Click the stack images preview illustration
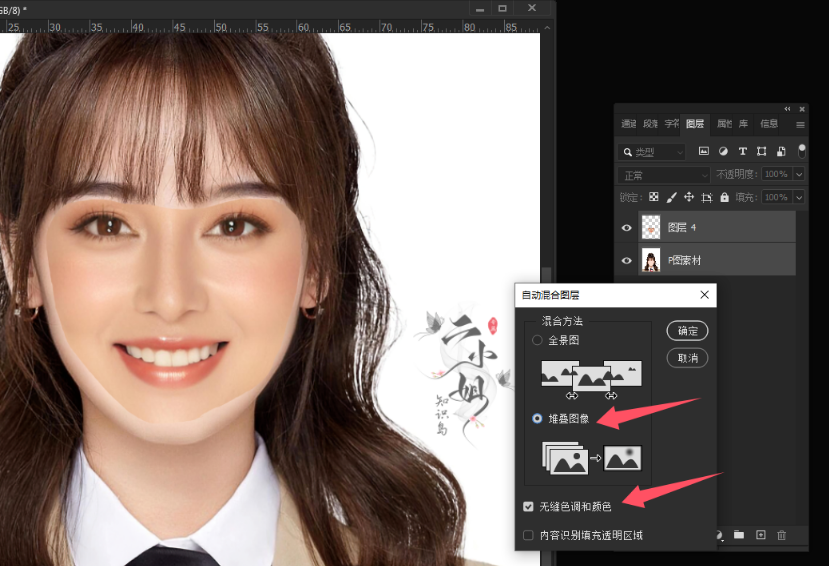 [x=592, y=458]
